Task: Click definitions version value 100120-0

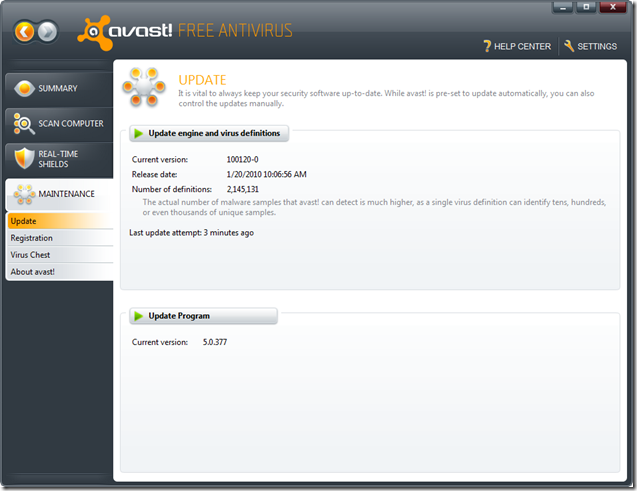Action: point(242,160)
